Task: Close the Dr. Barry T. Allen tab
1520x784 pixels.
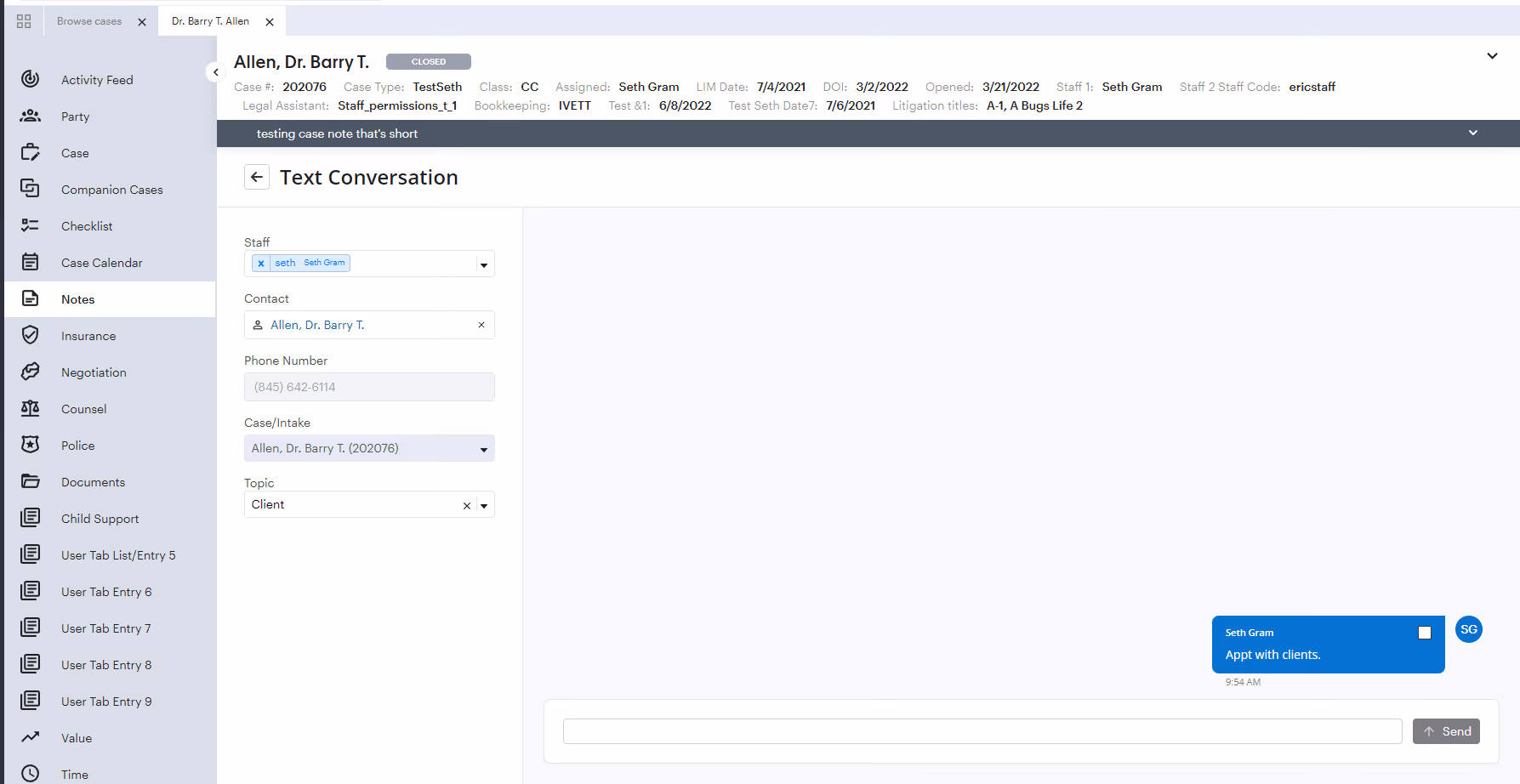Action: 270,22
